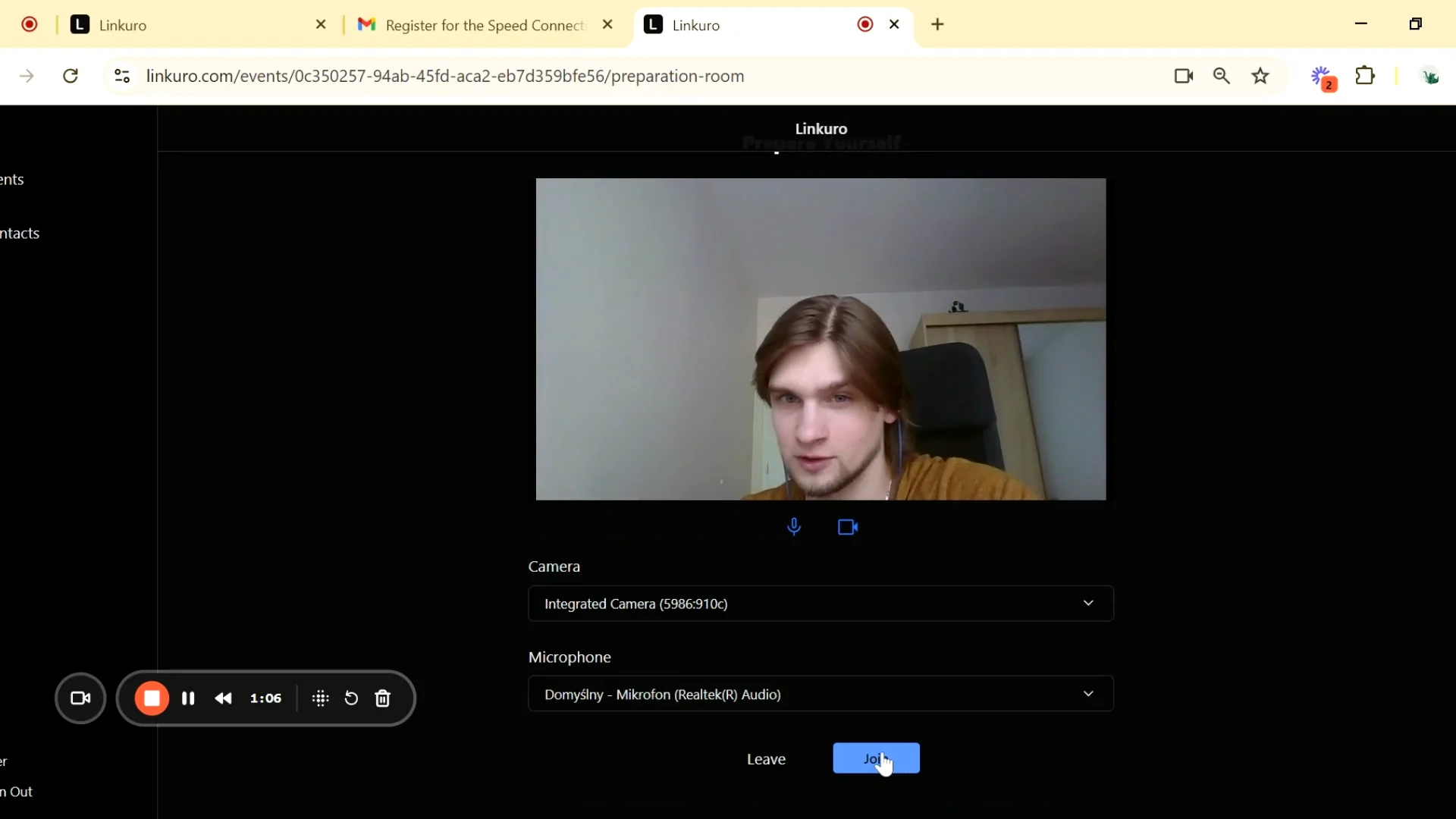This screenshot has width=1456, height=819.
Task: Click the address bar URL field
Action: pyautogui.click(x=445, y=76)
